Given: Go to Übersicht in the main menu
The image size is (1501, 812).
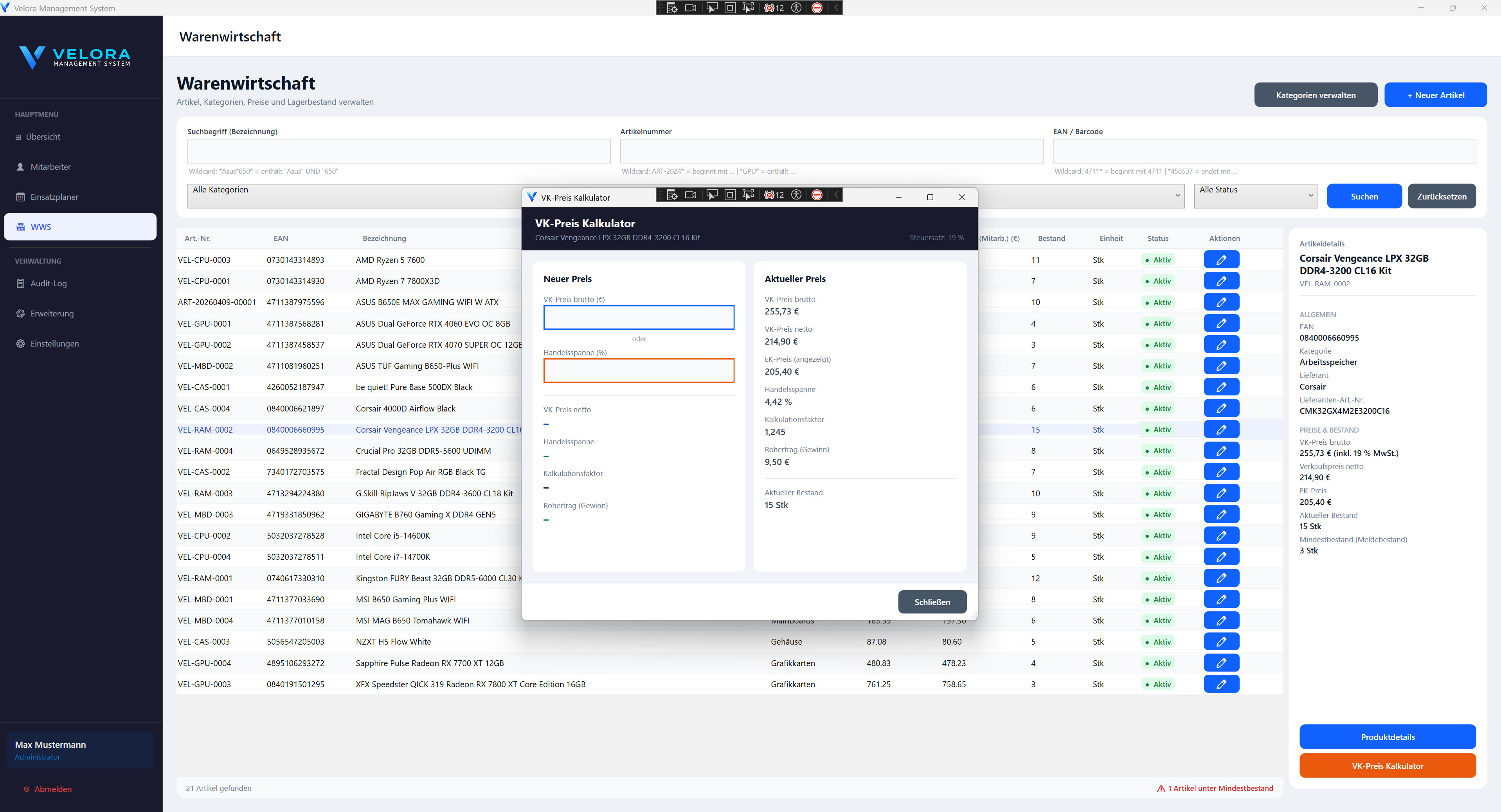Looking at the screenshot, I should 43,136.
